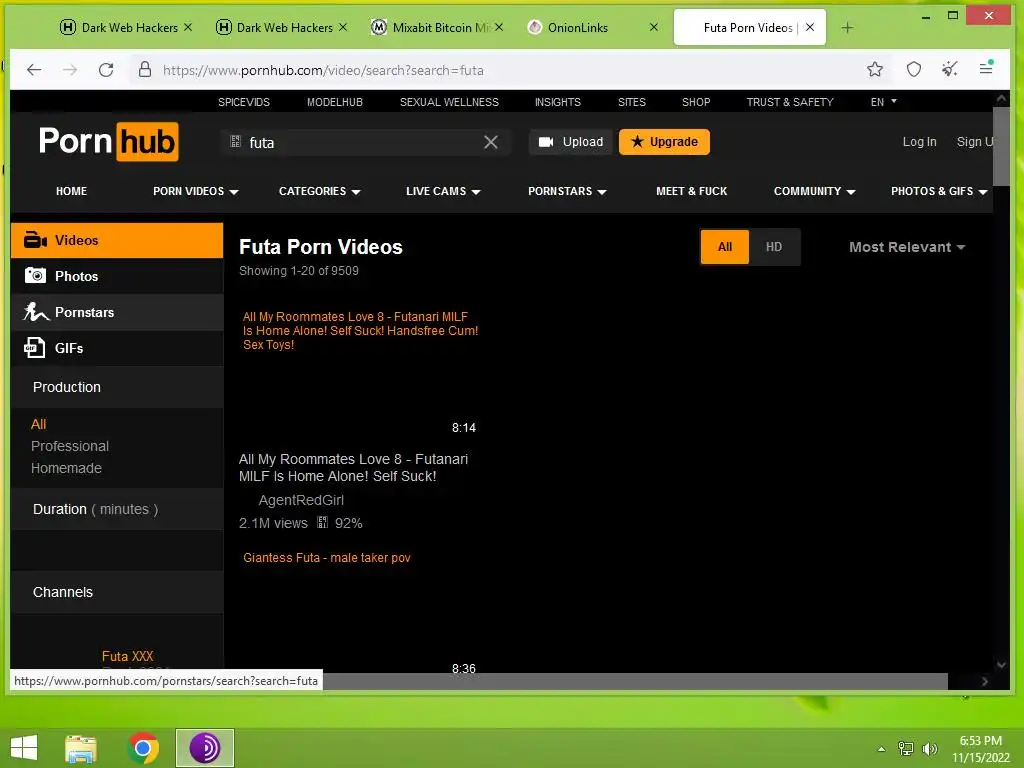Open the network tray icon

pyautogui.click(x=906, y=749)
